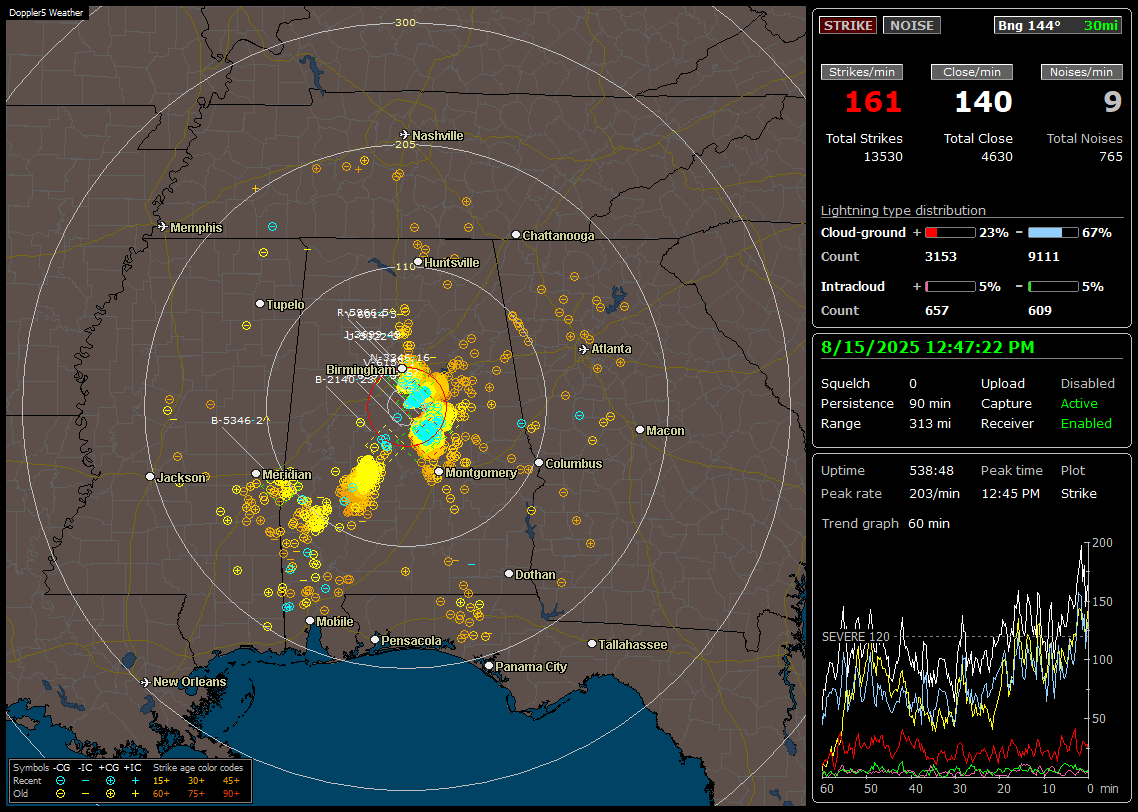Click the B-2140 strike label near Birmingham
The image size is (1138, 812).
345,380
